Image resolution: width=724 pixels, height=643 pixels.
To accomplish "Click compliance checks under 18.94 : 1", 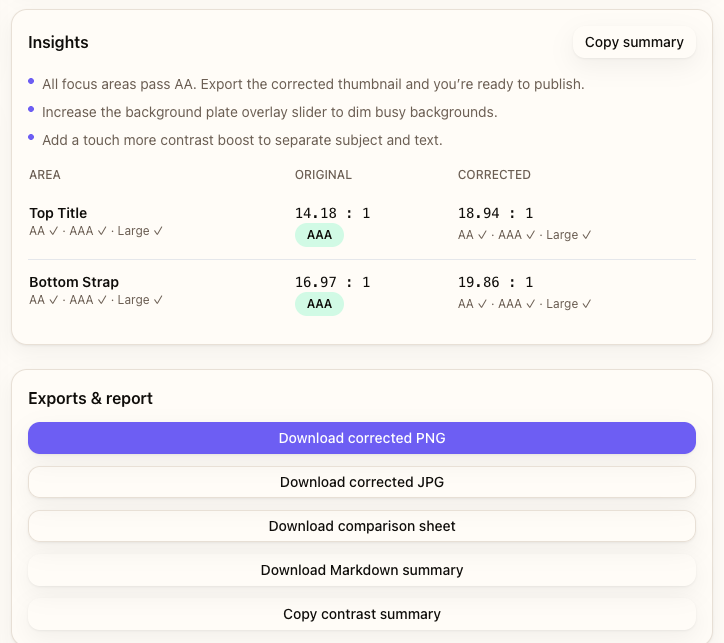I will tap(525, 234).
